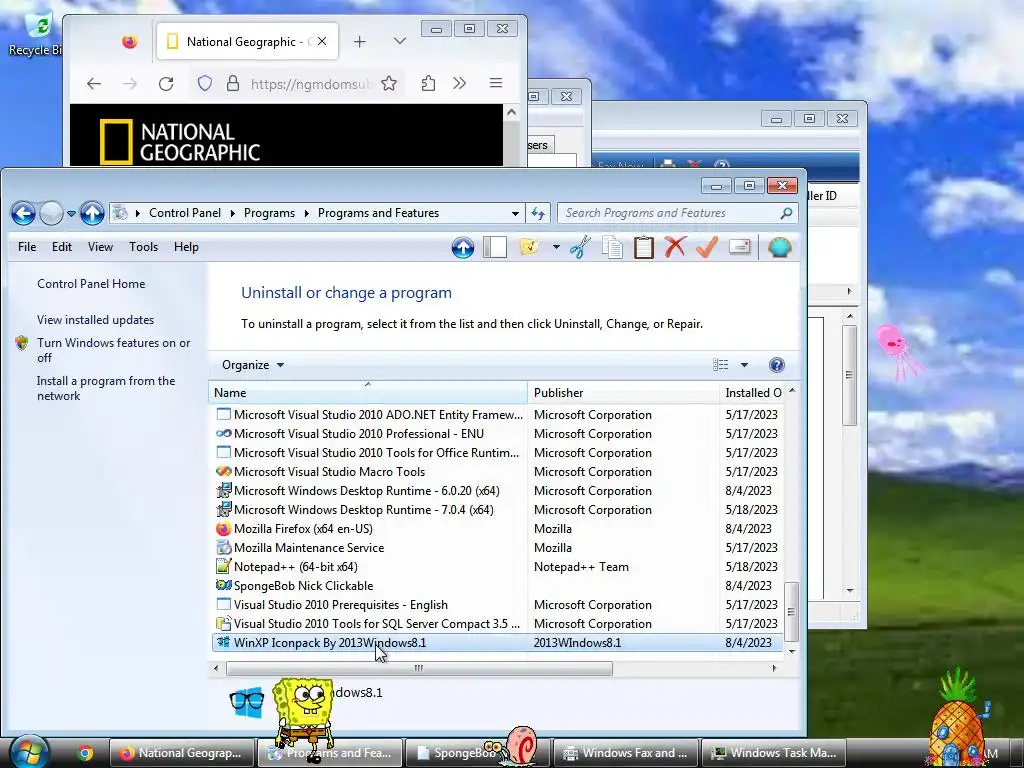The image size is (1024, 768).
Task: Click the Copy toolbar icon
Action: coord(612,248)
